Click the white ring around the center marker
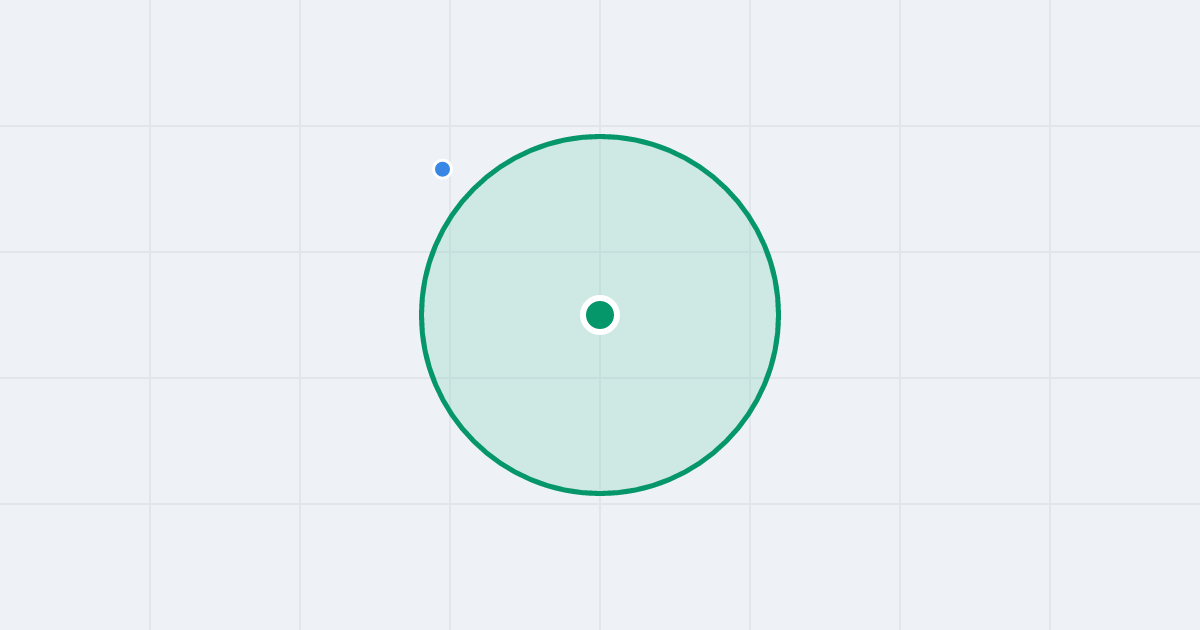The width and height of the screenshot is (1200, 630). click(600, 298)
